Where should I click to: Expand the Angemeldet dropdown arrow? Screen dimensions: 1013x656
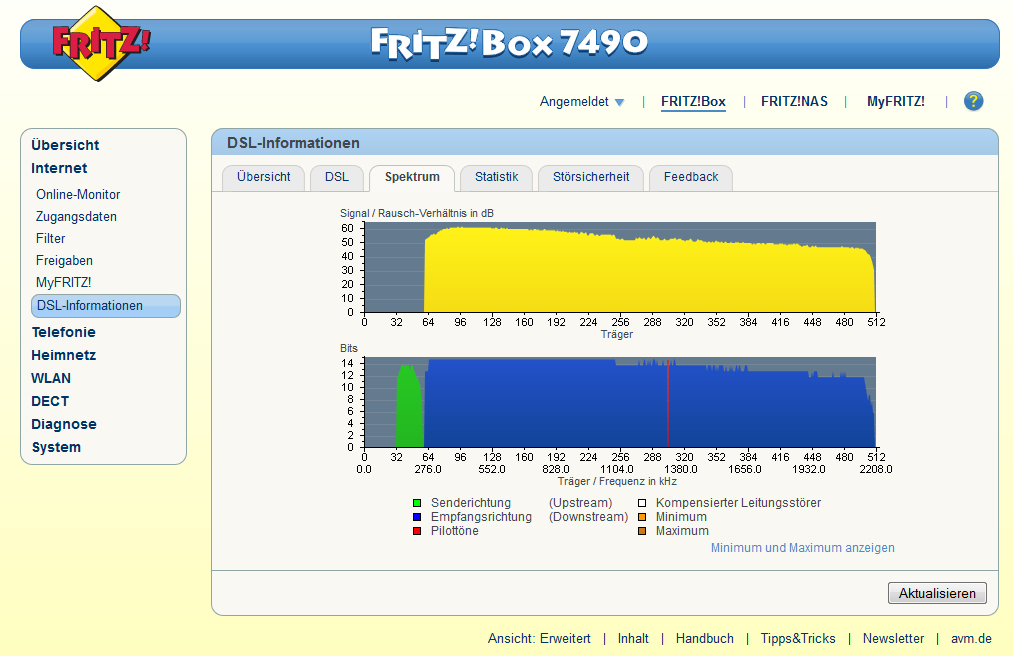(619, 102)
